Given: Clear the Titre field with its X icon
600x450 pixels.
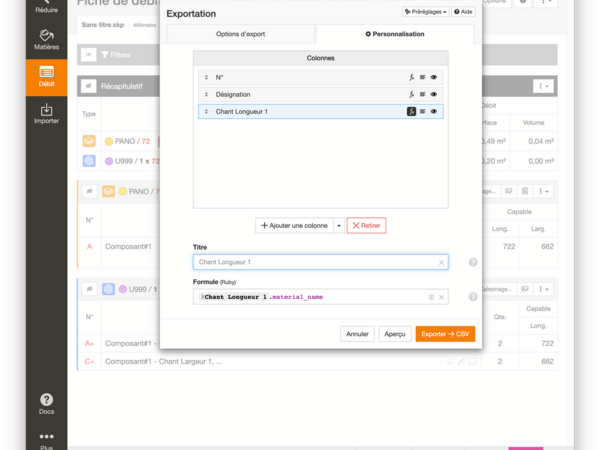Looking at the screenshot, I should click(x=441, y=262).
